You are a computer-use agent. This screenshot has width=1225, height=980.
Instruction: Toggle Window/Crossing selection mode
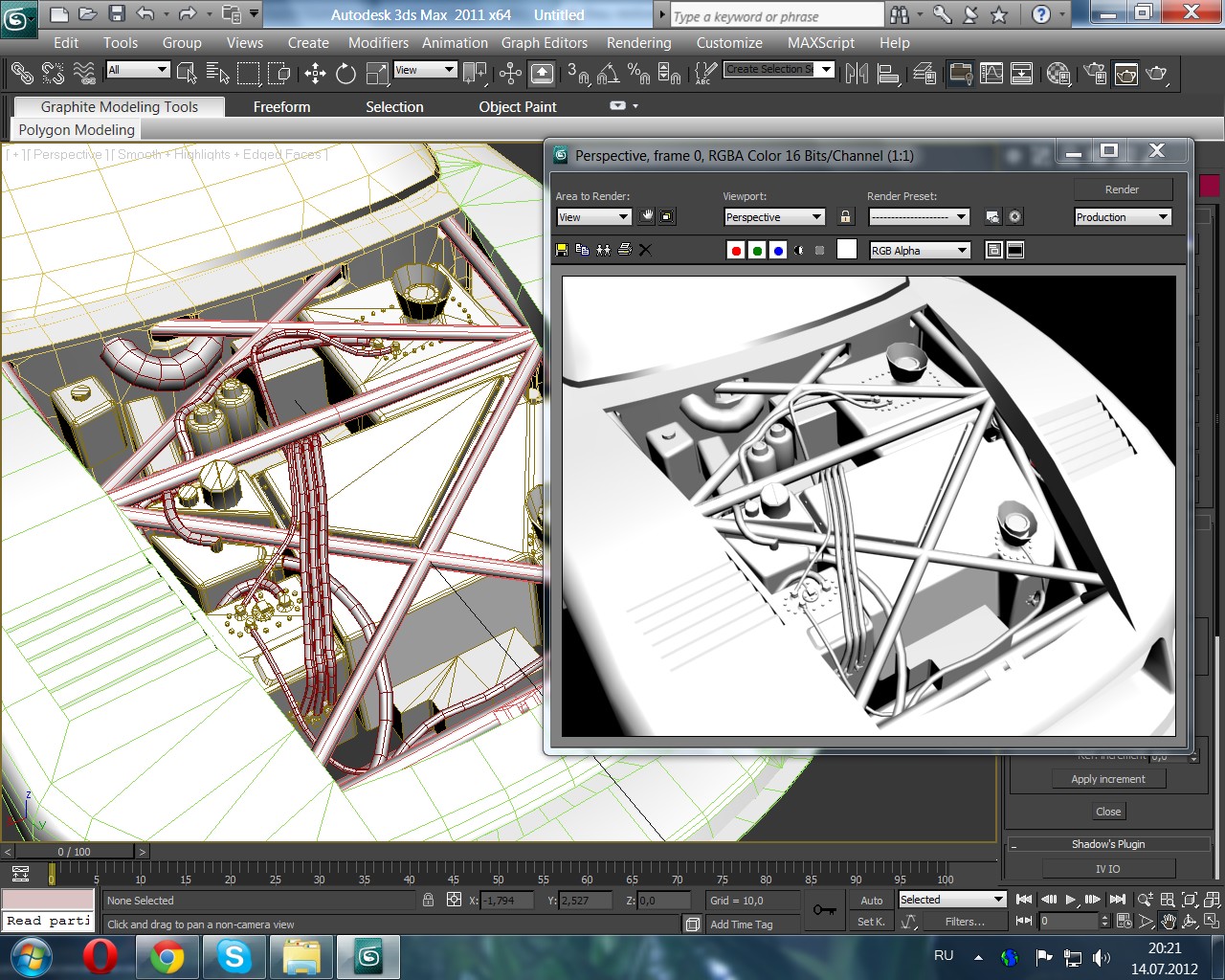click(x=279, y=73)
